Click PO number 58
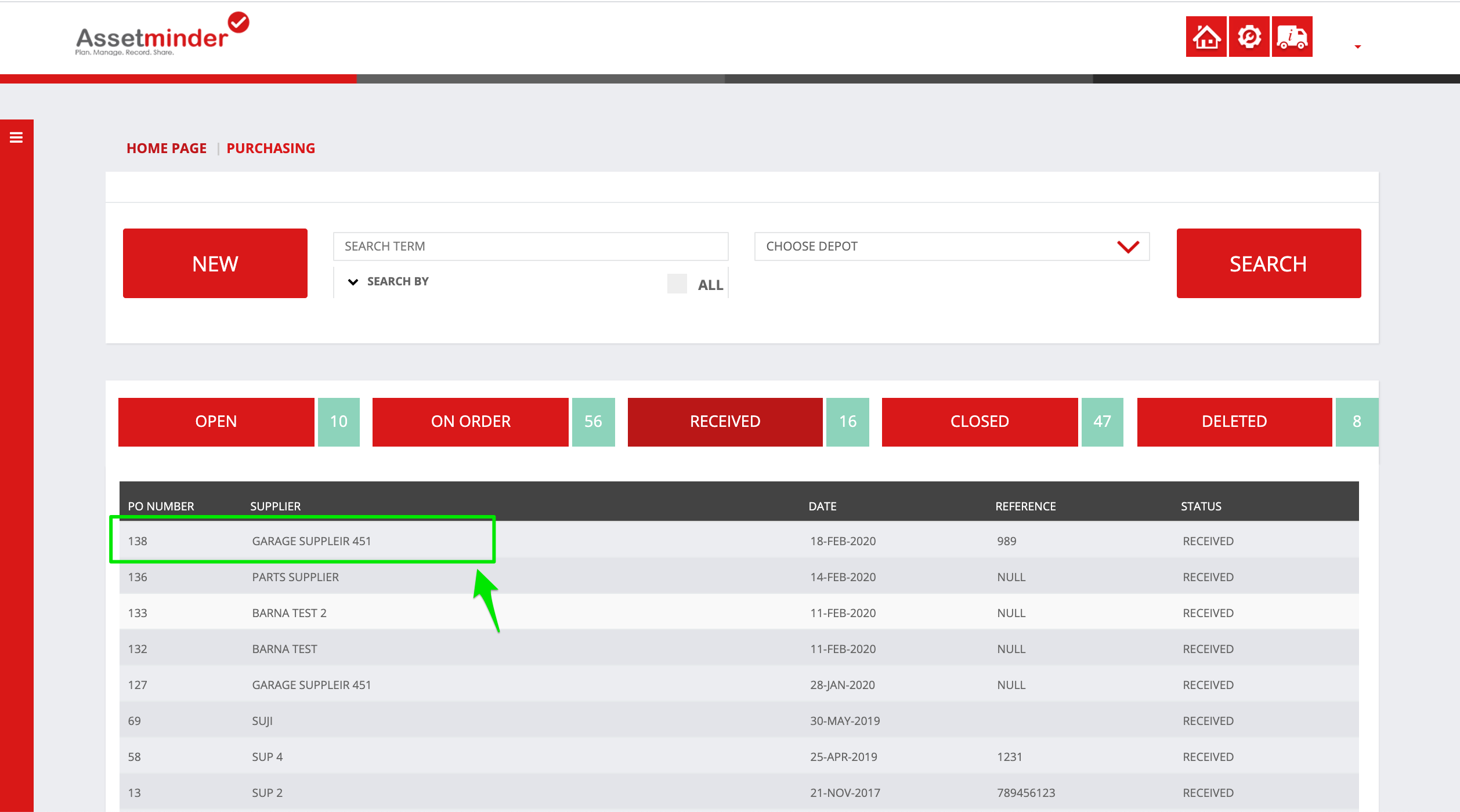Viewport: 1460px width, 812px height. [x=134, y=757]
